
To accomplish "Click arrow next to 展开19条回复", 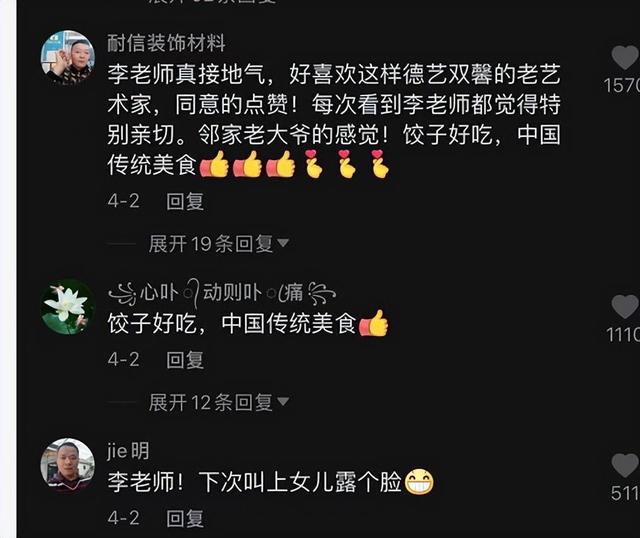I will (x=283, y=243).
